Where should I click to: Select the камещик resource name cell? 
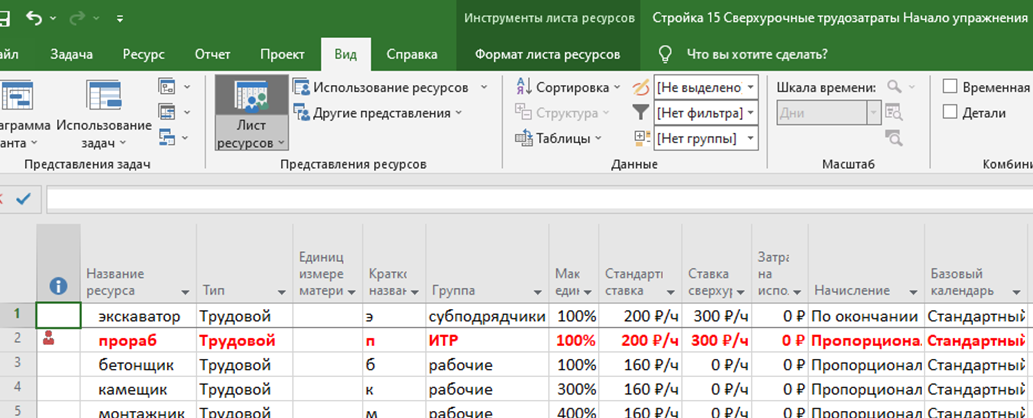click(x=139, y=390)
